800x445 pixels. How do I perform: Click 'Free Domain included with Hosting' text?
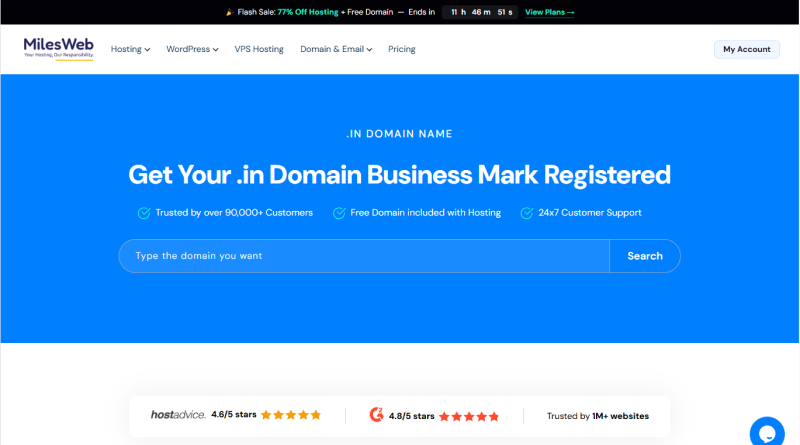pos(426,213)
